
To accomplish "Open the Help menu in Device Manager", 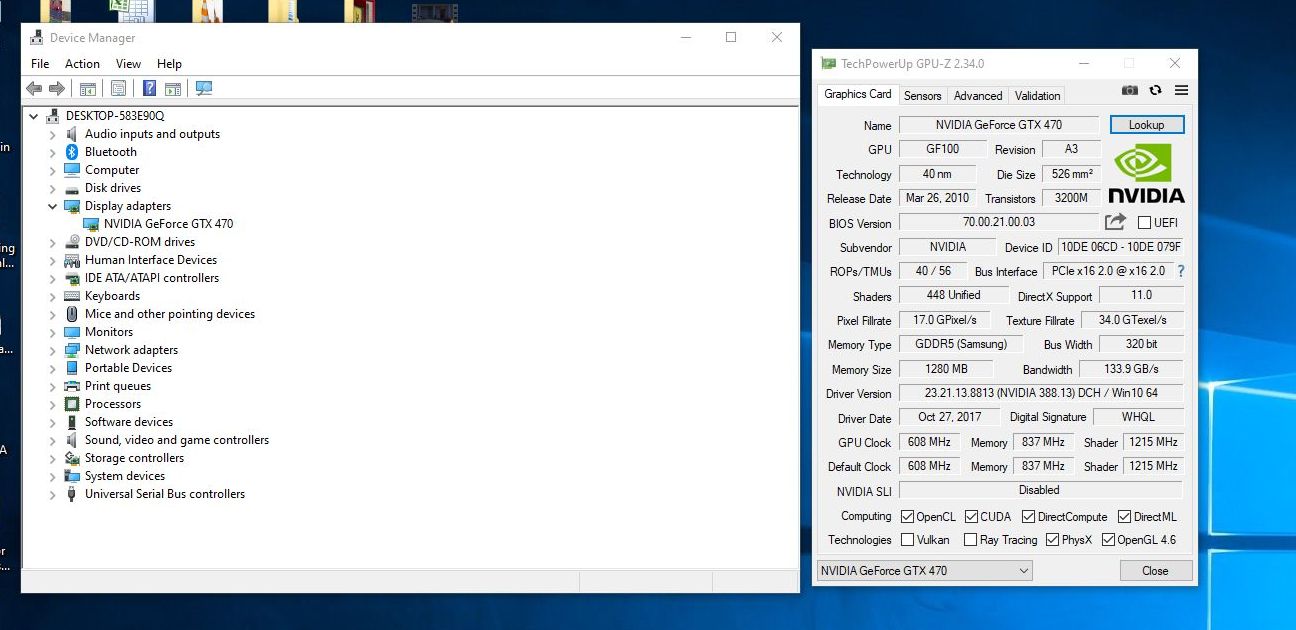I will coord(169,64).
